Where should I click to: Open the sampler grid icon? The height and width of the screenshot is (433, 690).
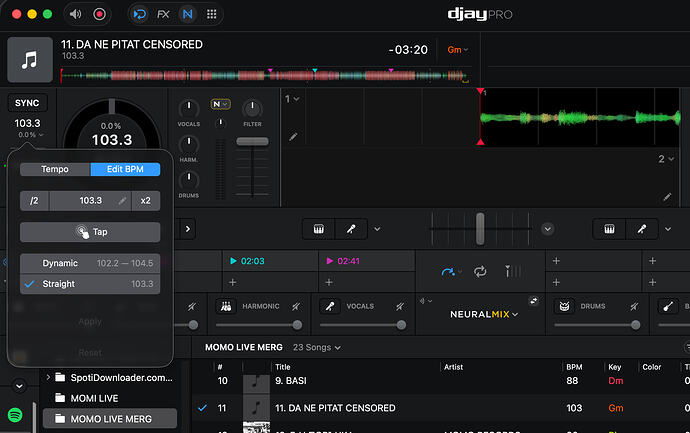212,14
